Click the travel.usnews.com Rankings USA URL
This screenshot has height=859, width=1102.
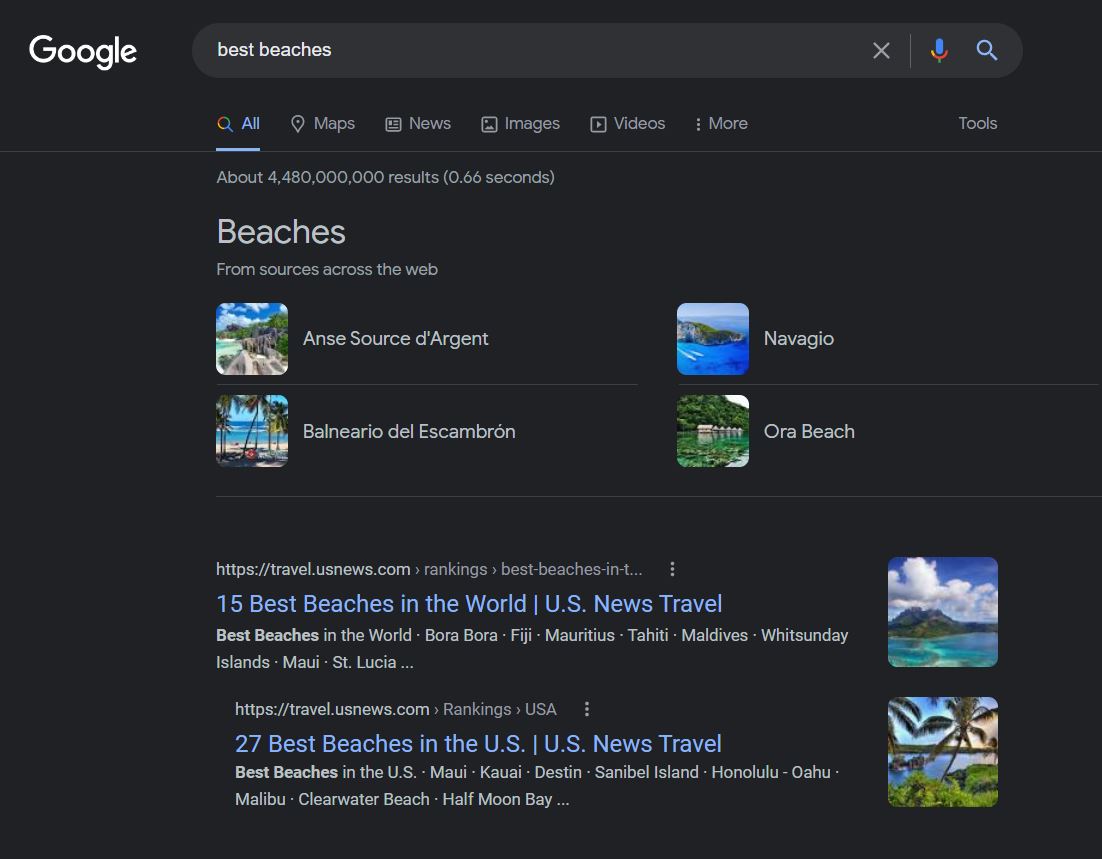[396, 709]
